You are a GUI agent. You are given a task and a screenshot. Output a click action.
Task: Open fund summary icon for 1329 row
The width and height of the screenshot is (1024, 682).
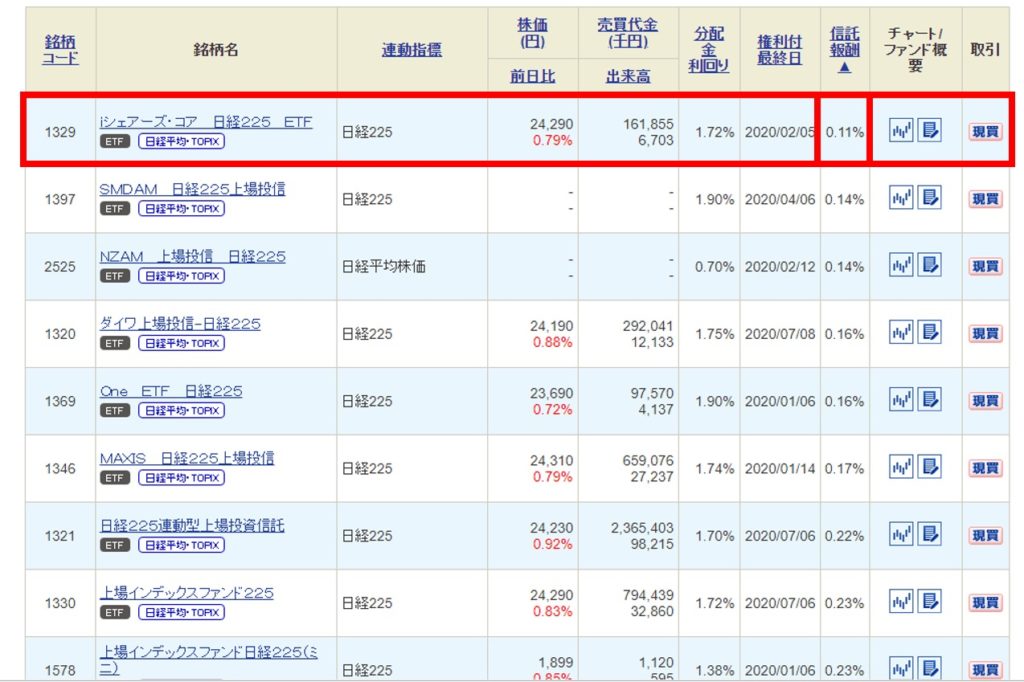point(929,131)
